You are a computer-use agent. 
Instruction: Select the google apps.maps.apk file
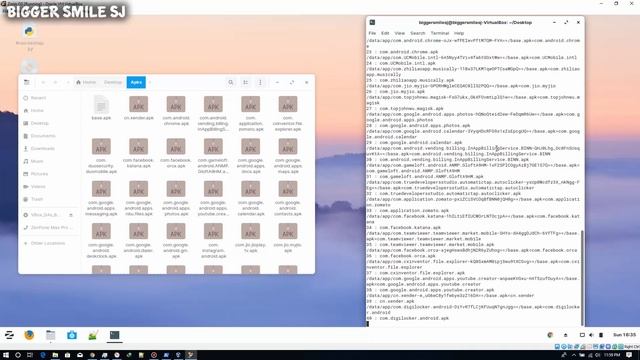tap(288, 156)
